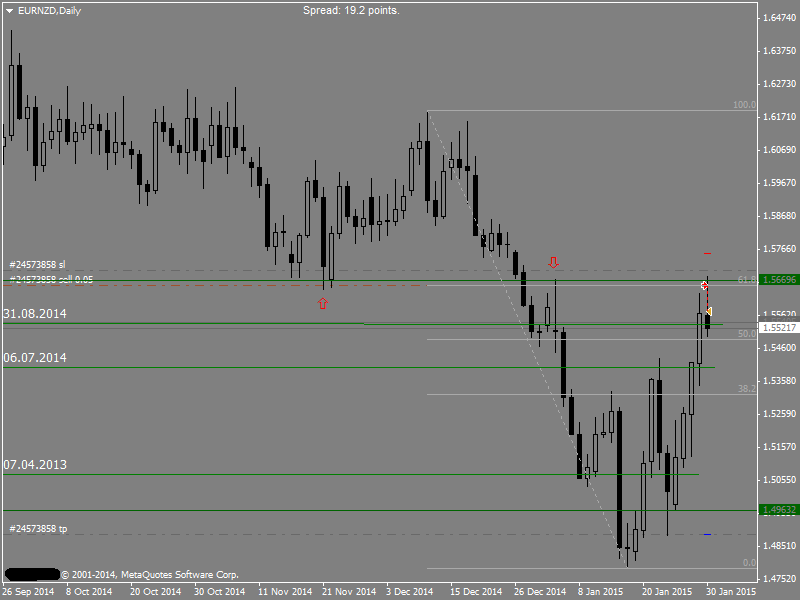Select the #24573858 sell 0.05 order label
This screenshot has width=800, height=600.
pyautogui.click(x=51, y=279)
